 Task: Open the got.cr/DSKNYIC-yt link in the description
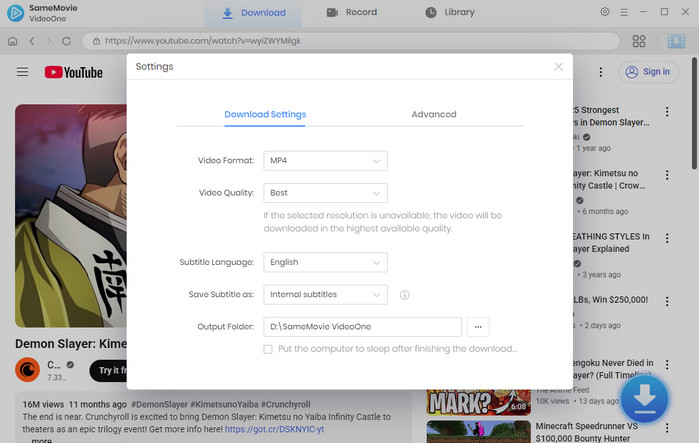(x=274, y=429)
